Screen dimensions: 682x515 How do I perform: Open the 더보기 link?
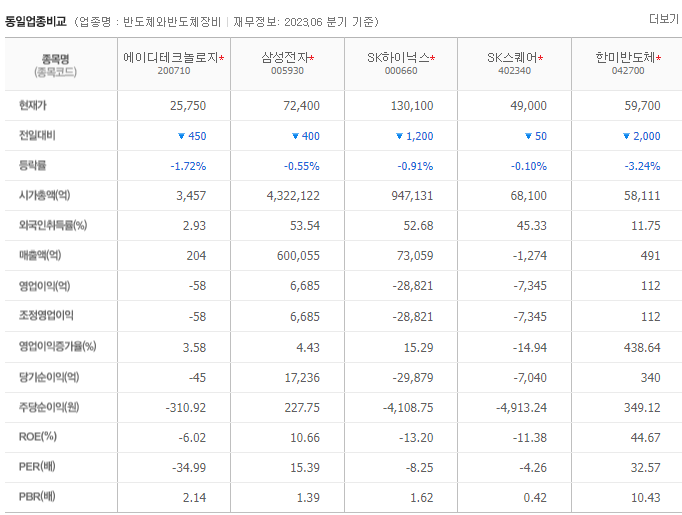point(664,19)
